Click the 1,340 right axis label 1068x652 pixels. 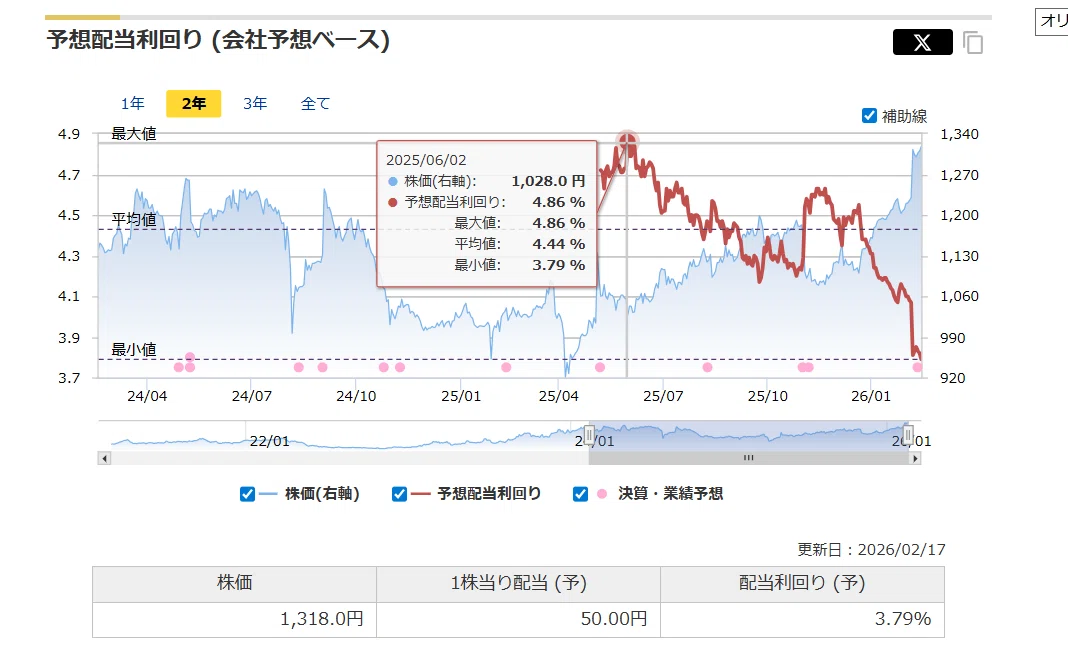tap(960, 134)
